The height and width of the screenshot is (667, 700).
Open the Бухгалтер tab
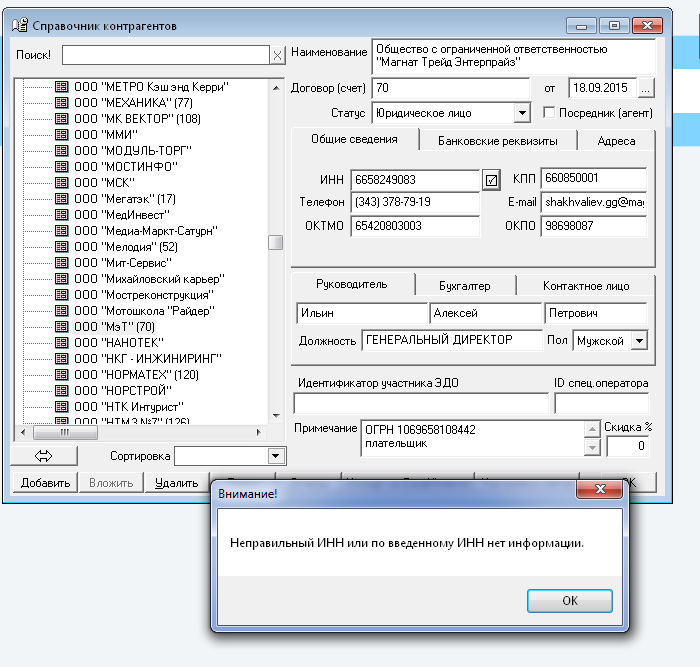[465, 286]
